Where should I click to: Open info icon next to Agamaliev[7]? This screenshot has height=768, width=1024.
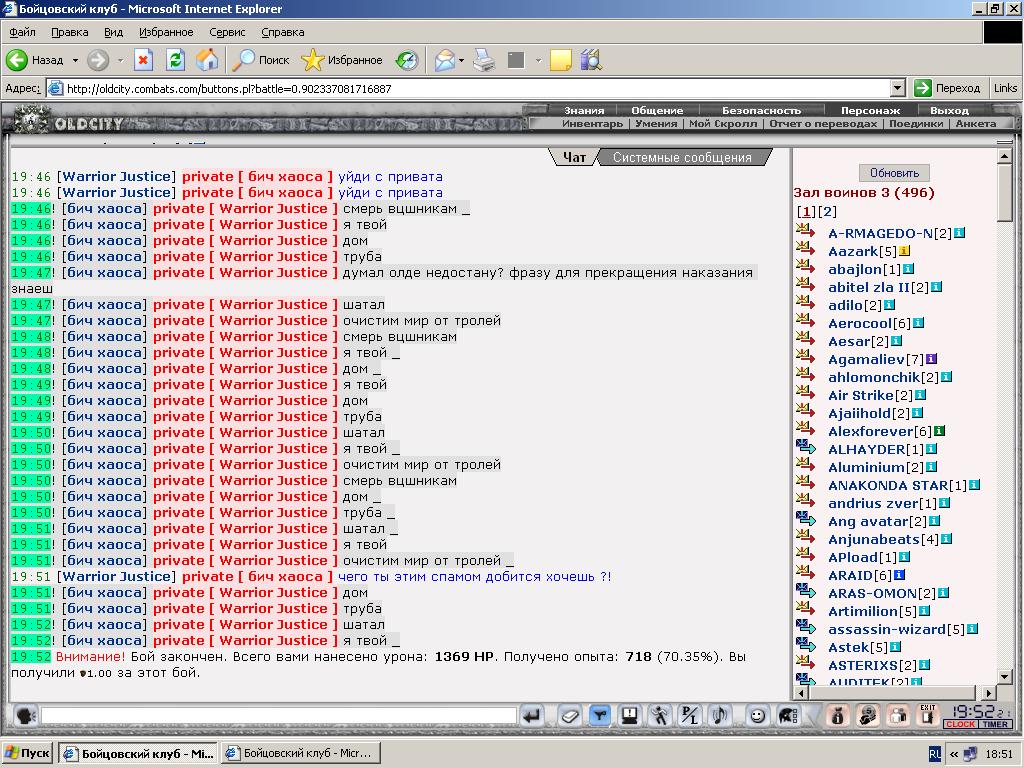coord(931,359)
